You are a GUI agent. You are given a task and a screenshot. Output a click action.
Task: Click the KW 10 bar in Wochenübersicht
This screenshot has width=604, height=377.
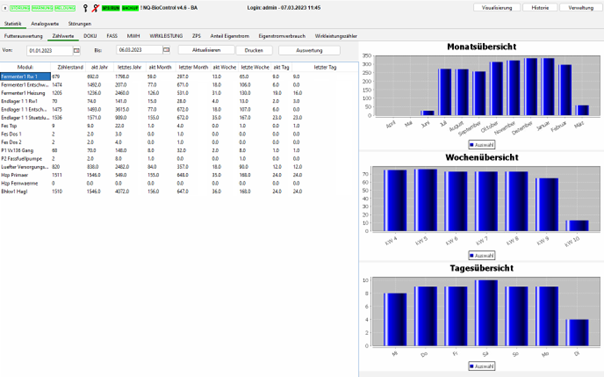pyautogui.click(x=577, y=226)
